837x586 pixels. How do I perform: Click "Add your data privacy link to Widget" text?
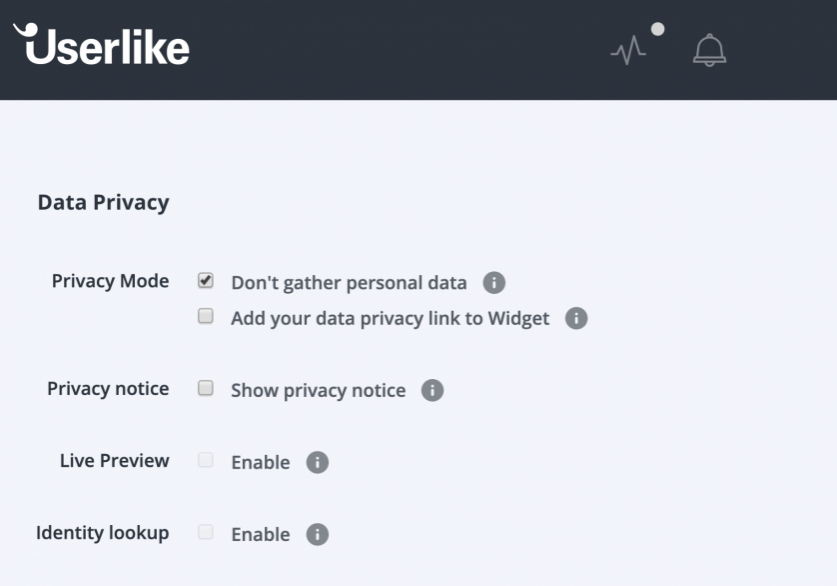point(390,319)
